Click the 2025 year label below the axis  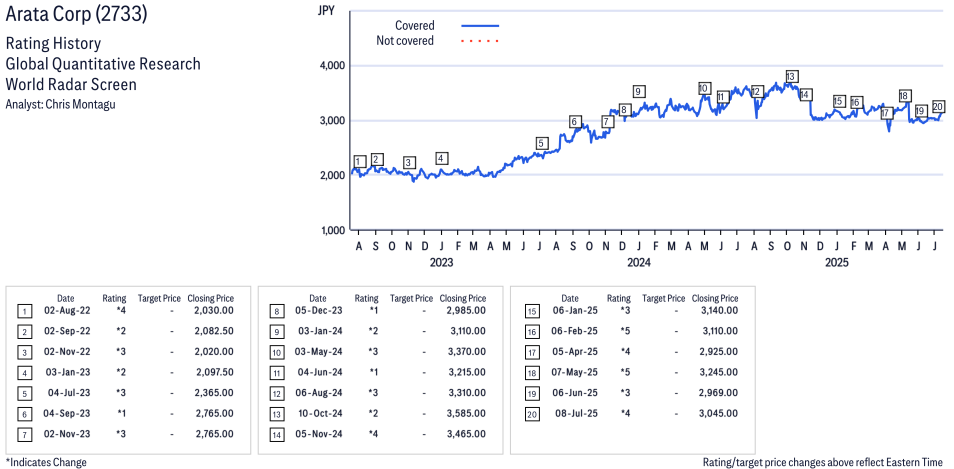tap(837, 263)
